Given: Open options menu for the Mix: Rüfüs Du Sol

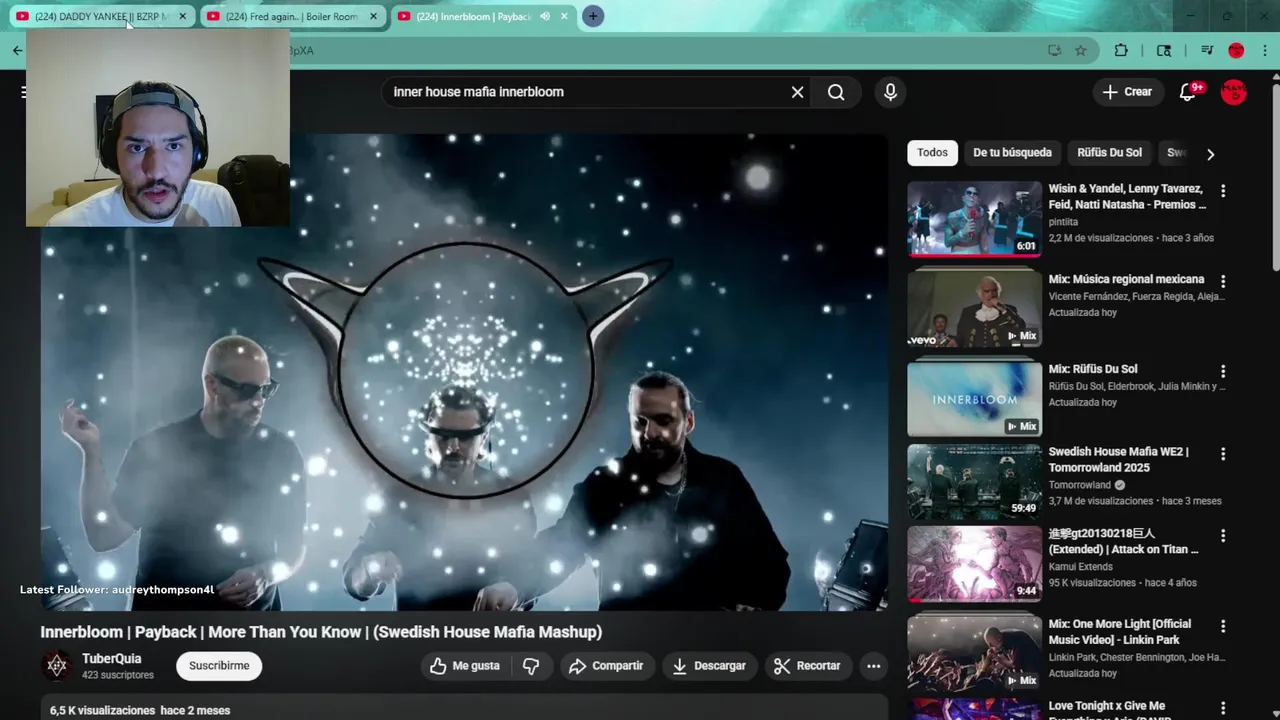Looking at the screenshot, I should [x=1222, y=371].
